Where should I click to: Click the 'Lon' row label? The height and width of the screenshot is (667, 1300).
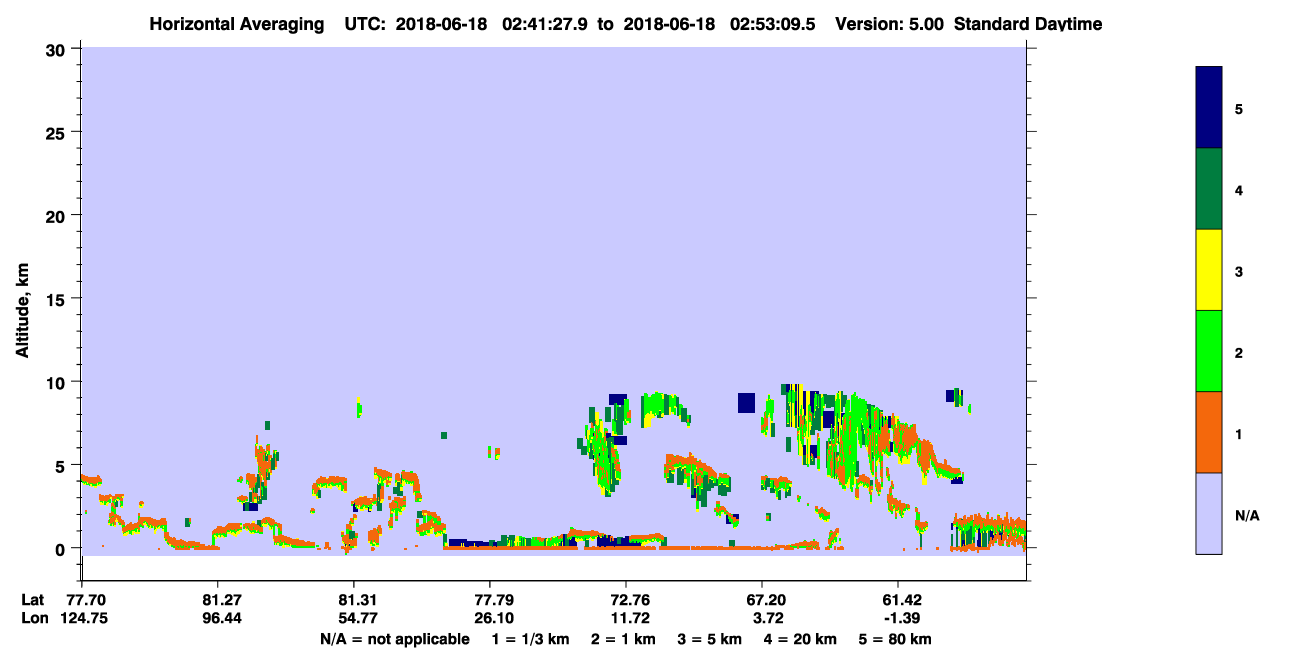click(34, 618)
